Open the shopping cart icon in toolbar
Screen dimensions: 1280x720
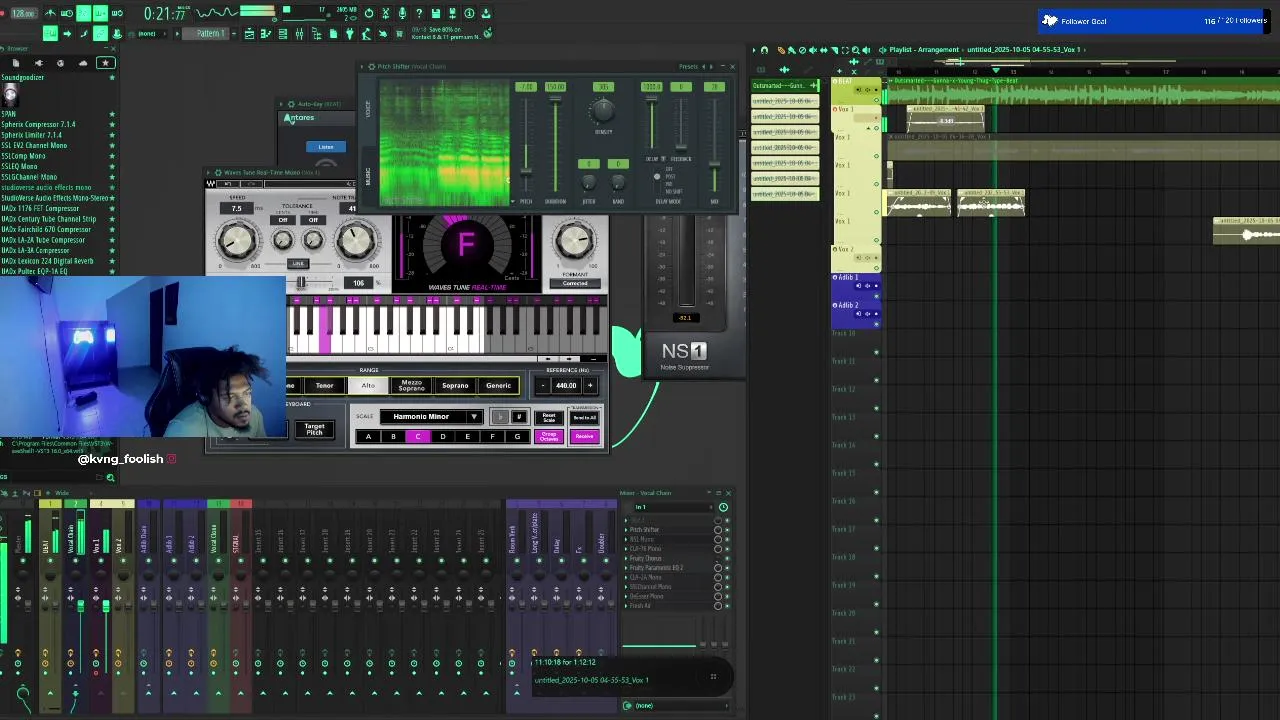point(399,34)
